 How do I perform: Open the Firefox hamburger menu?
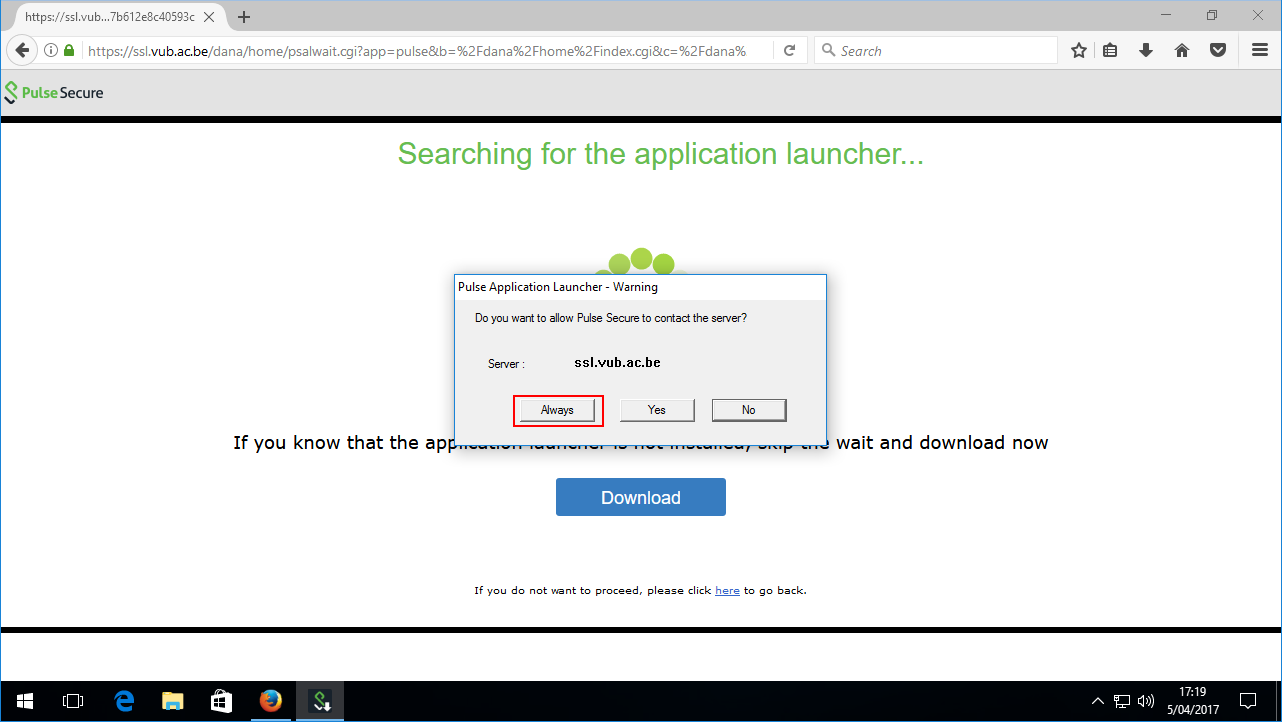click(1260, 50)
